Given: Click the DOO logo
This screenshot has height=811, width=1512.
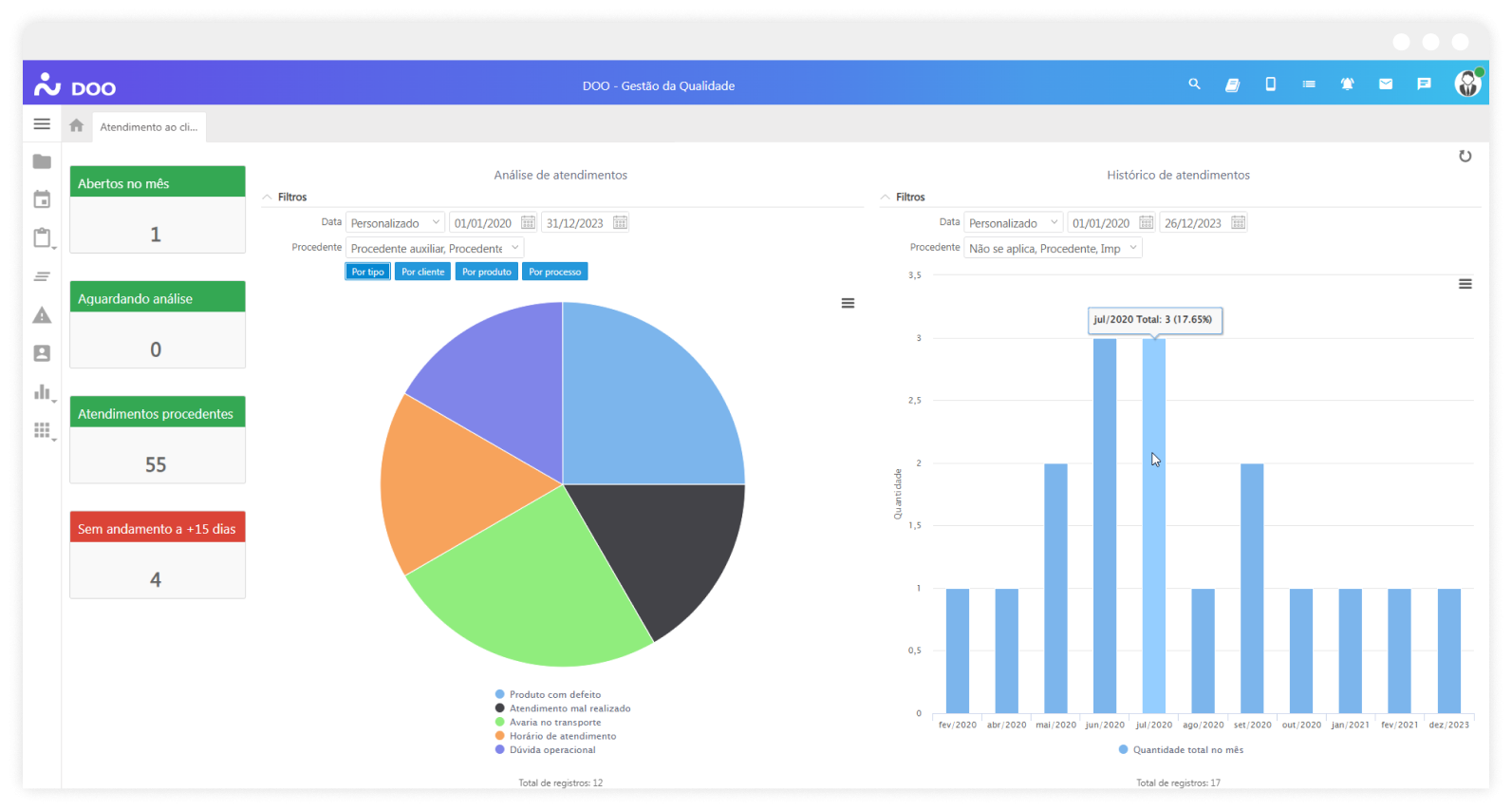Looking at the screenshot, I should point(75,85).
